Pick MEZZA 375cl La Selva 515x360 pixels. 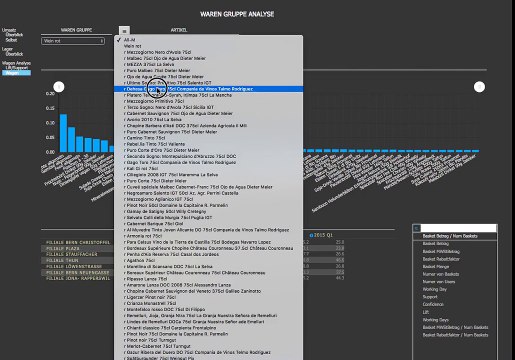208,64
